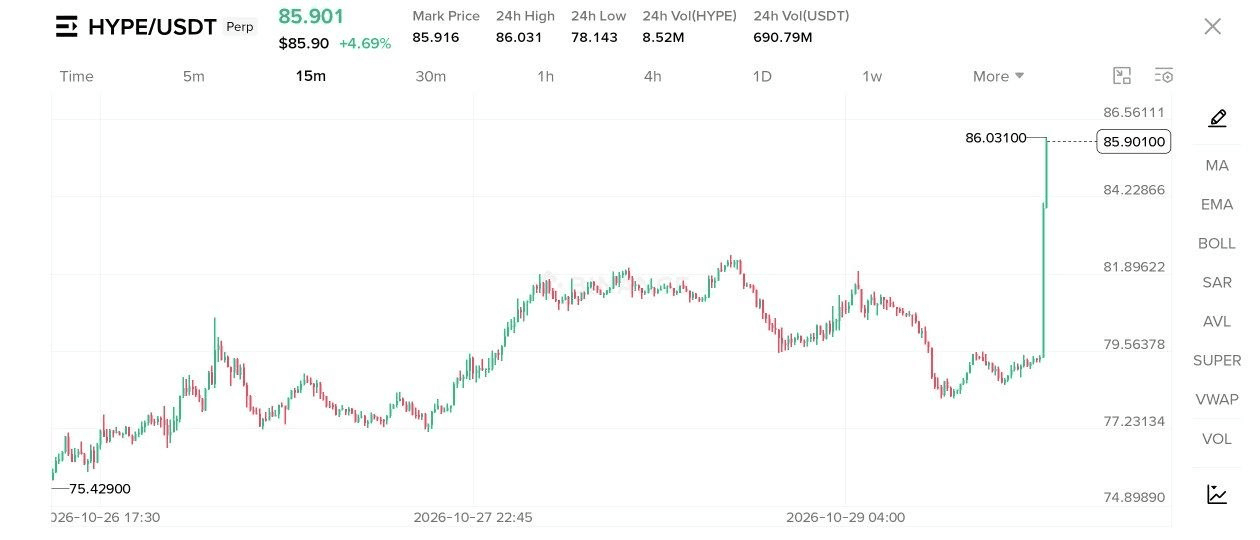Open chart settings list icon
This screenshot has height=540, width=1260.
pos(1163,76)
